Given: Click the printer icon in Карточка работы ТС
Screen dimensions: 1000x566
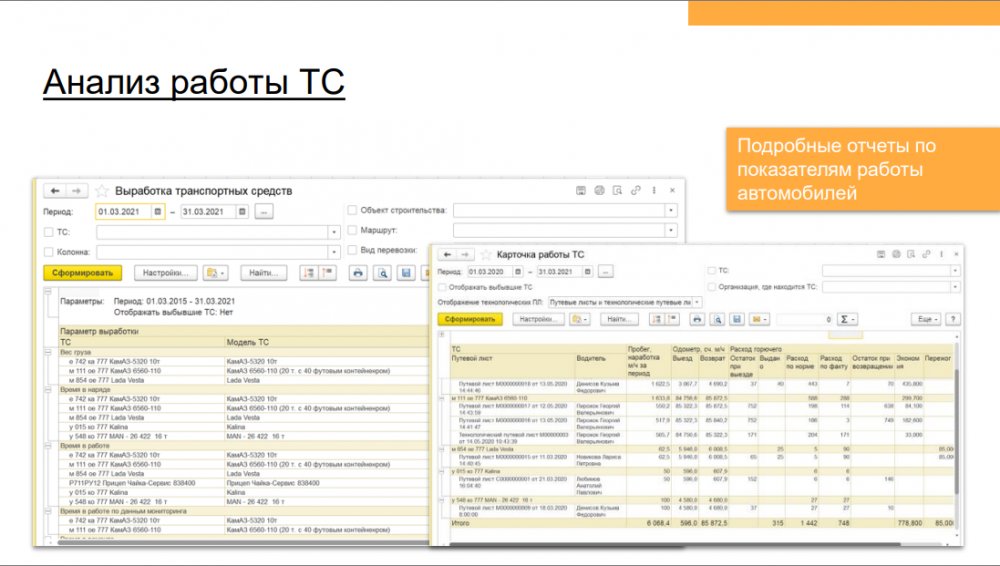Looking at the screenshot, I should coord(697,319).
